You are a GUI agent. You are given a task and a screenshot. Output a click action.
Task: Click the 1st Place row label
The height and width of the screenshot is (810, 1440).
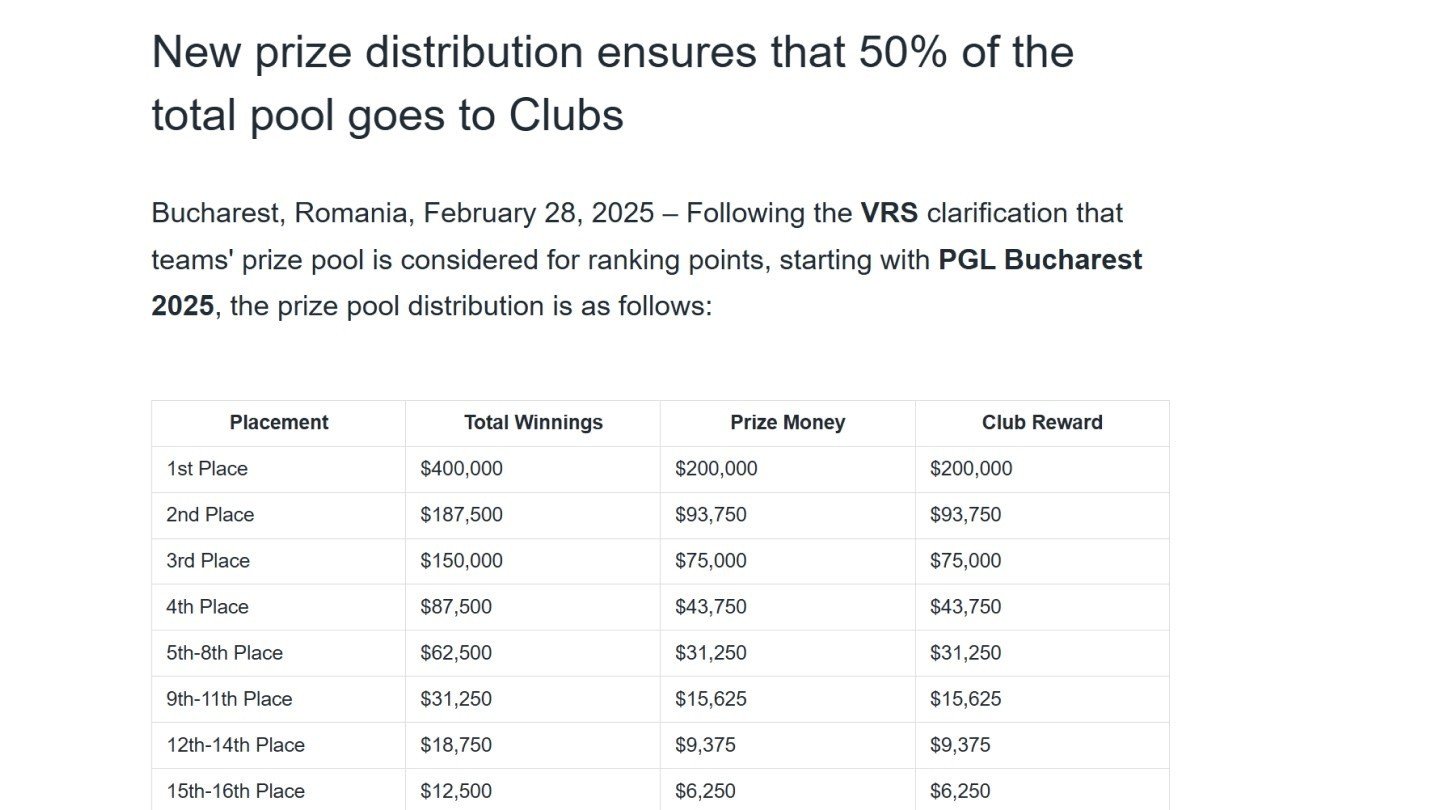point(207,469)
